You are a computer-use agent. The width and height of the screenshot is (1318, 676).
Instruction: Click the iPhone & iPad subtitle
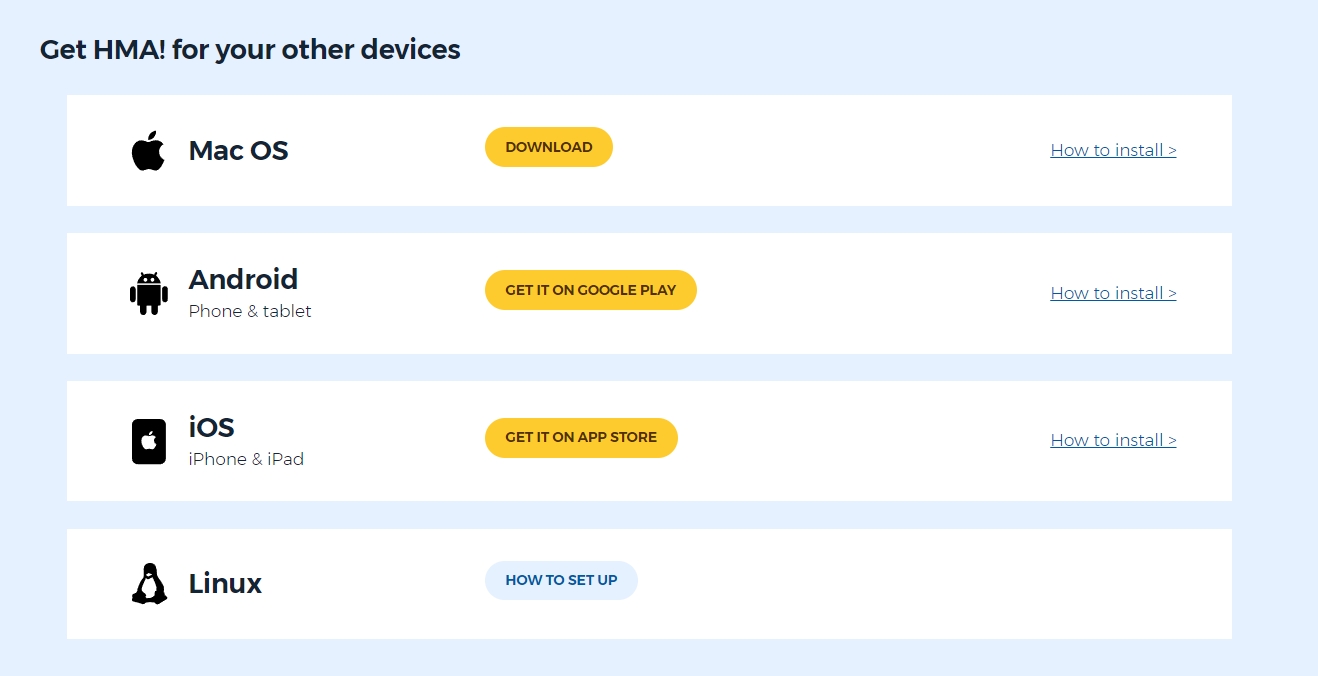click(x=246, y=459)
